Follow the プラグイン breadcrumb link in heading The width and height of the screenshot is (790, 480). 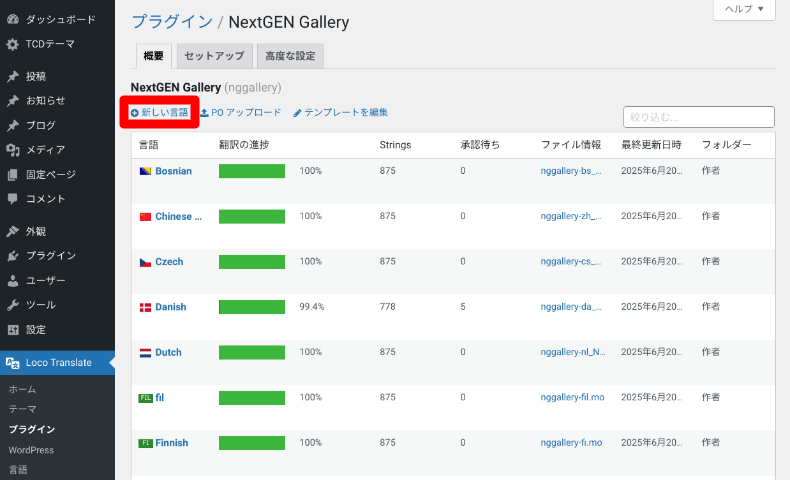click(172, 22)
